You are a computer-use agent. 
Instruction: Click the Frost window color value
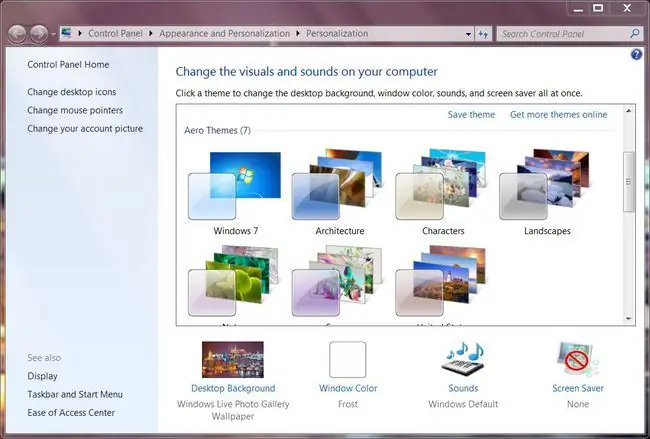click(347, 404)
